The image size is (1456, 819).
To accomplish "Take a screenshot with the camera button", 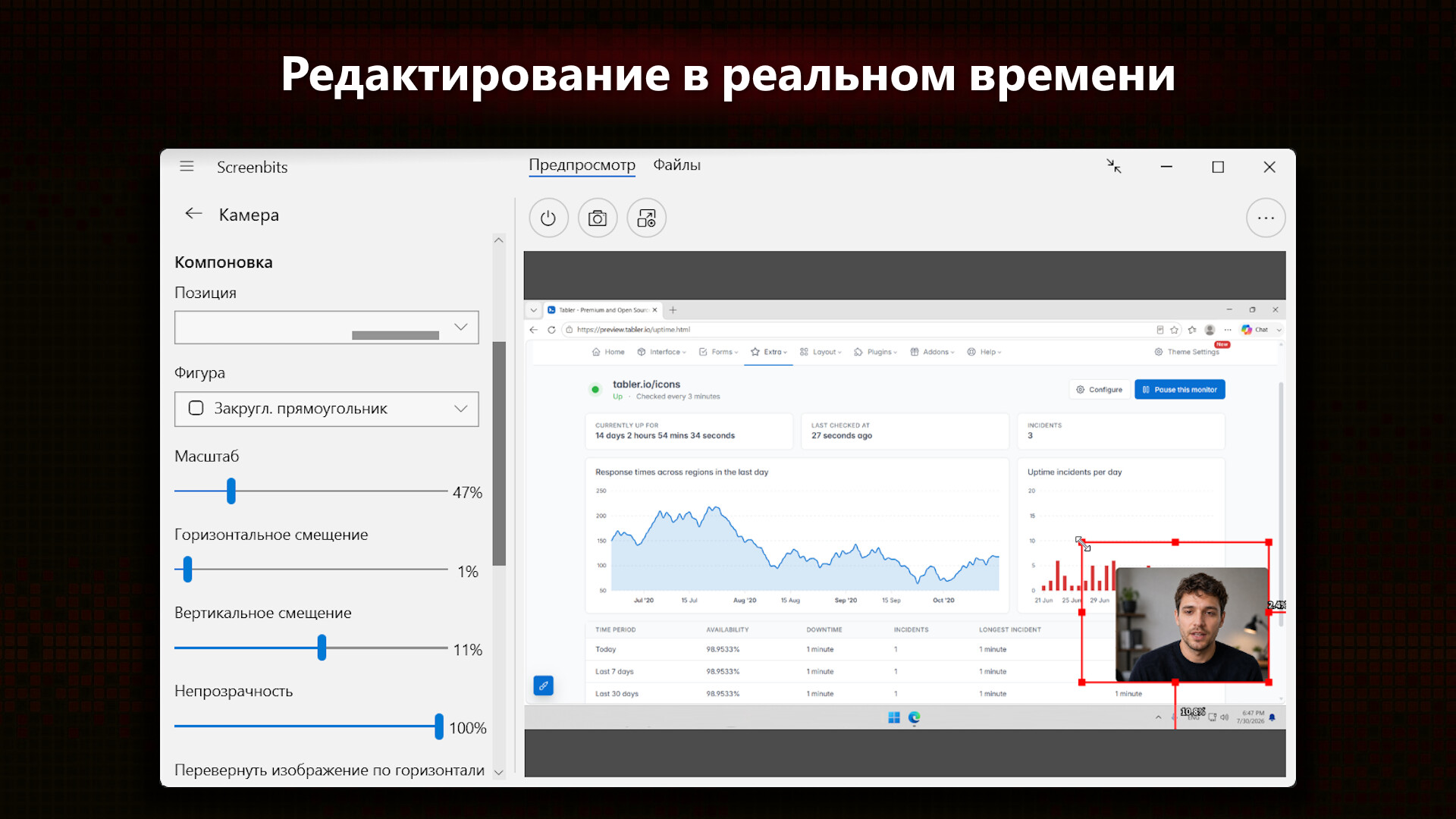I will (x=598, y=218).
